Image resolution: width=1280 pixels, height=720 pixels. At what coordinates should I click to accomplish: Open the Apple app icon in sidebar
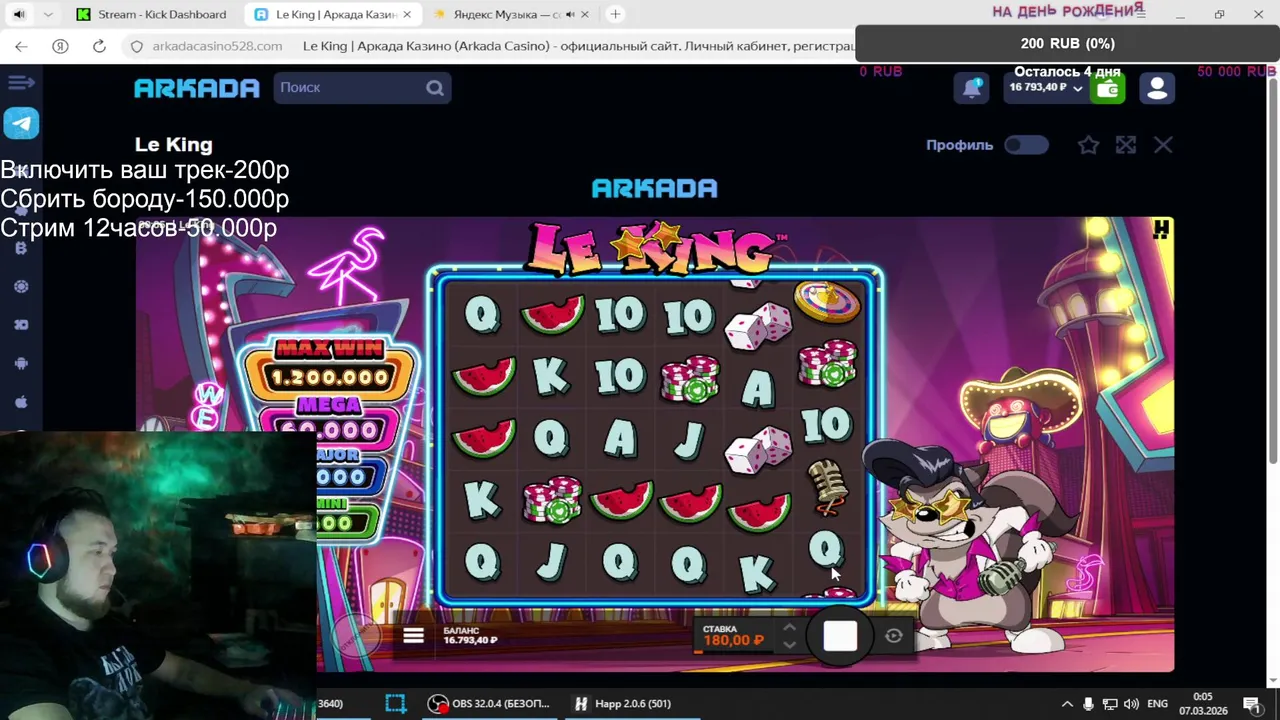click(x=21, y=402)
